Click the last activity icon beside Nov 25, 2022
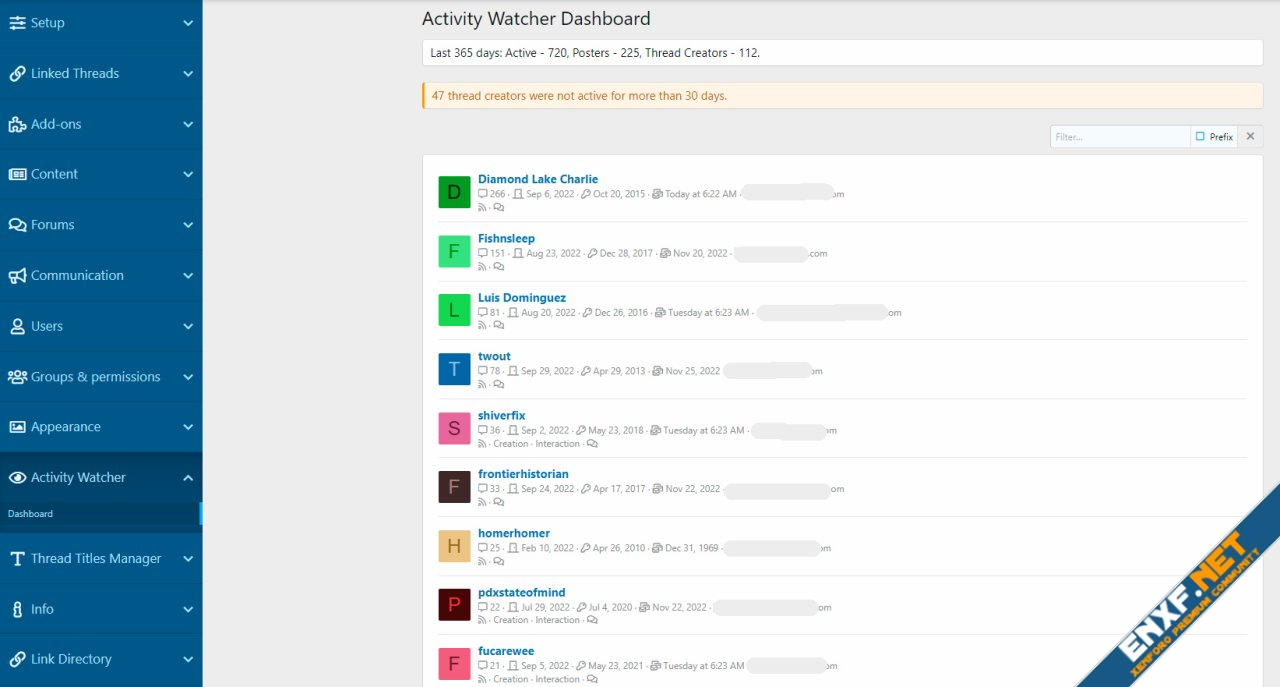The image size is (1280, 687). coord(657,371)
